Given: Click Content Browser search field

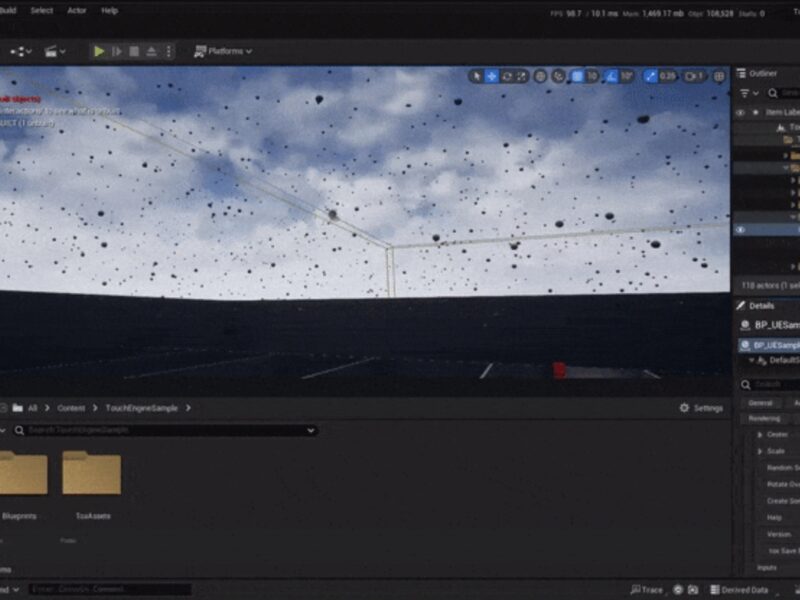Looking at the screenshot, I should click(x=166, y=431).
